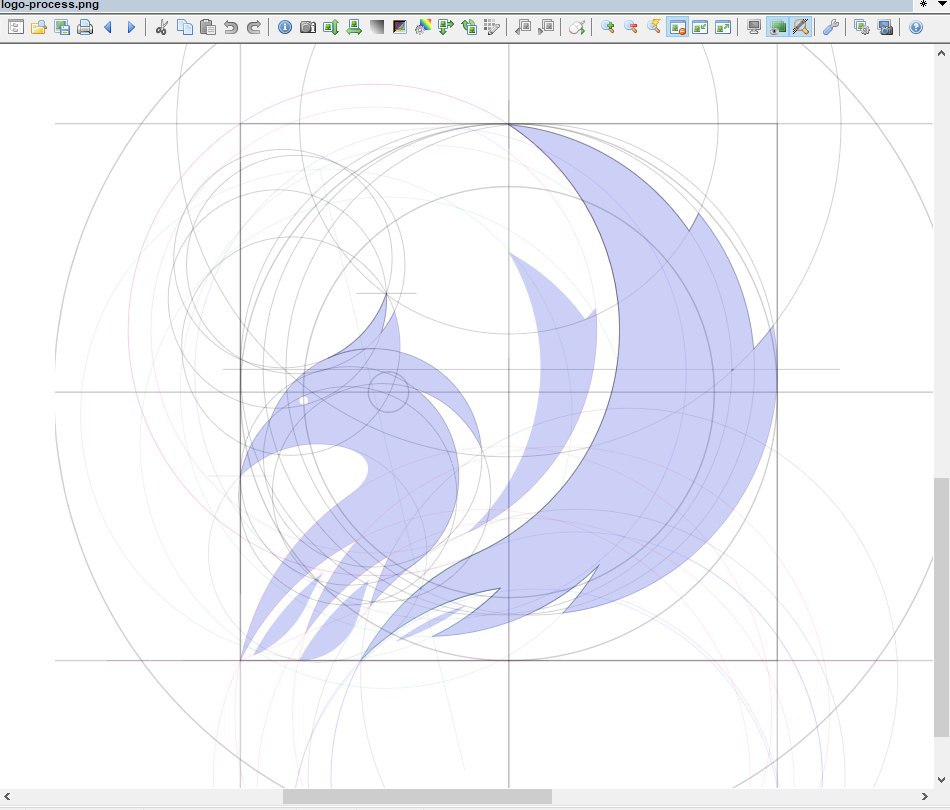Toggle the high quality zoom magnifier button
This screenshot has height=810, width=950.
[x=800, y=27]
